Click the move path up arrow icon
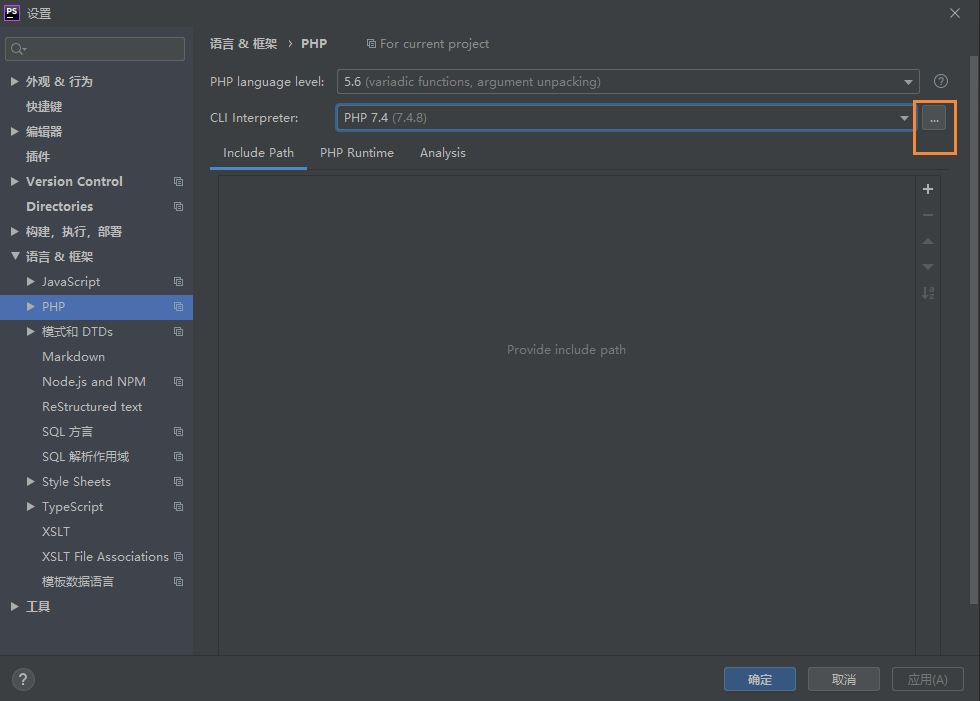 tap(928, 241)
